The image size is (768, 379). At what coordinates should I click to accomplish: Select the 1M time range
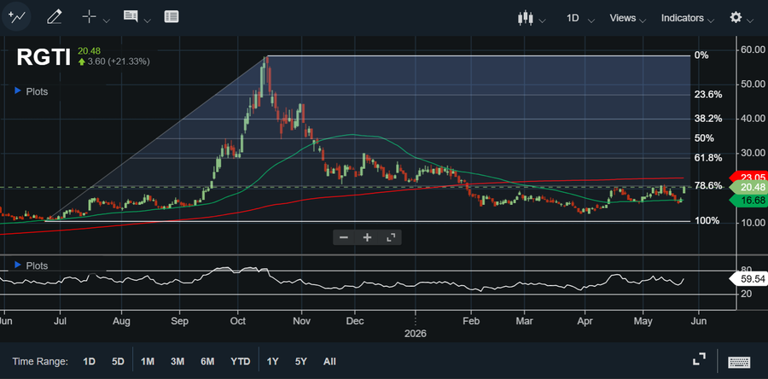147,362
